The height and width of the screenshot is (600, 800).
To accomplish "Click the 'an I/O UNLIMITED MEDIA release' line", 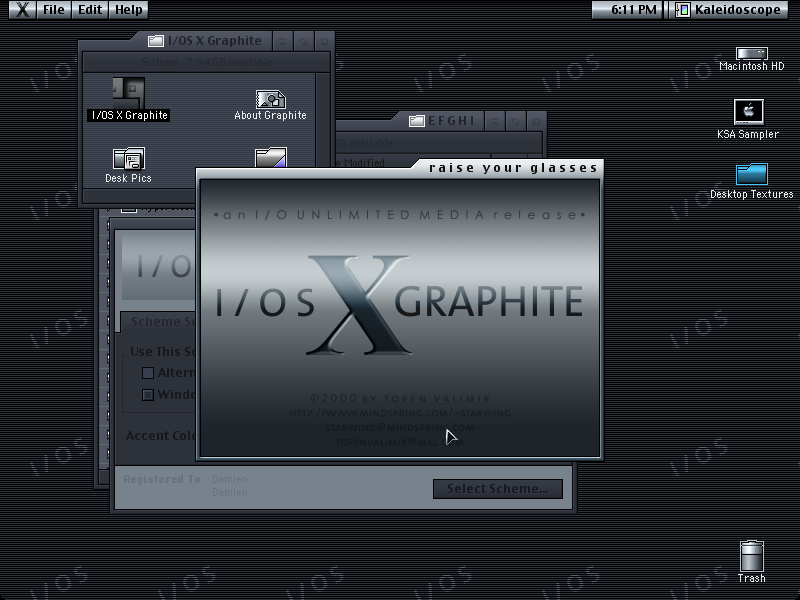I will click(399, 215).
